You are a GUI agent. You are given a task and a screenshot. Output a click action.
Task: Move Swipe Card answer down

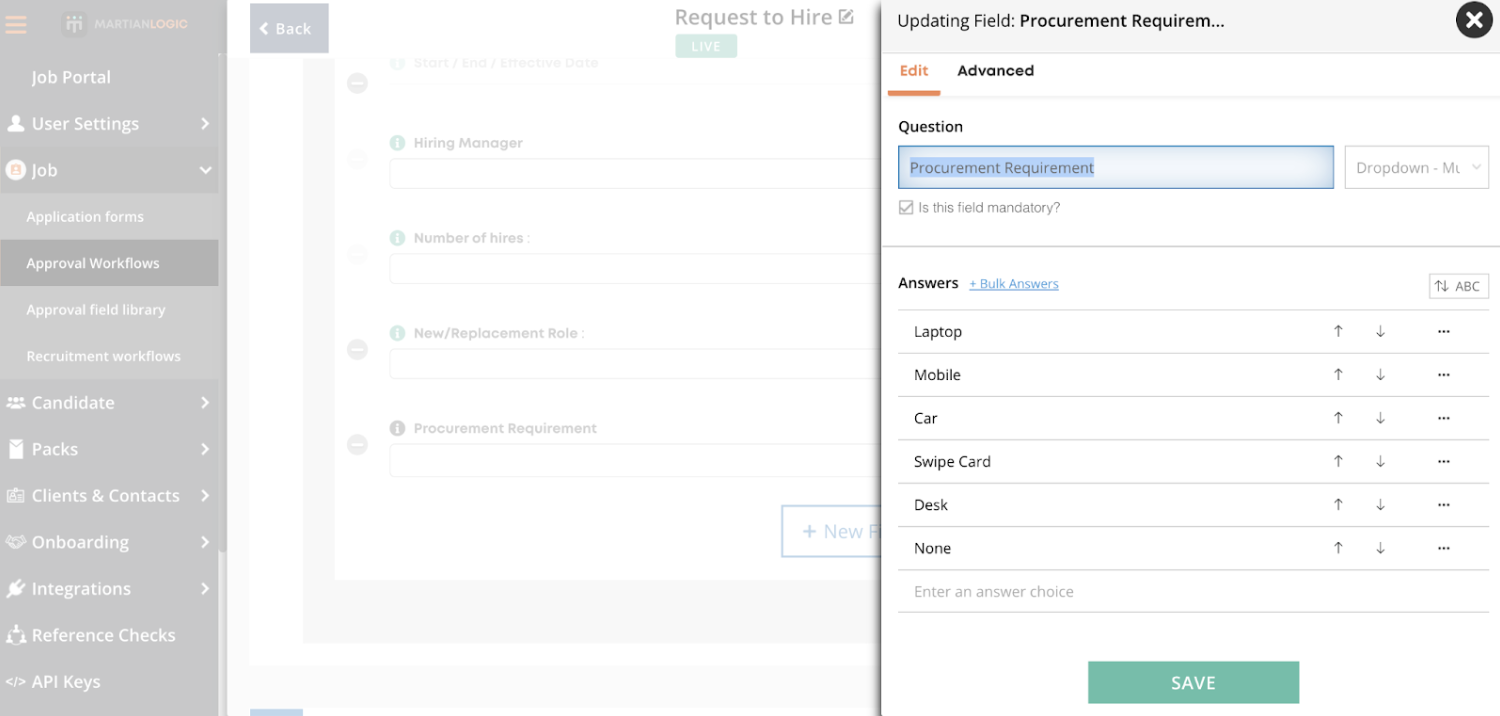click(x=1380, y=462)
